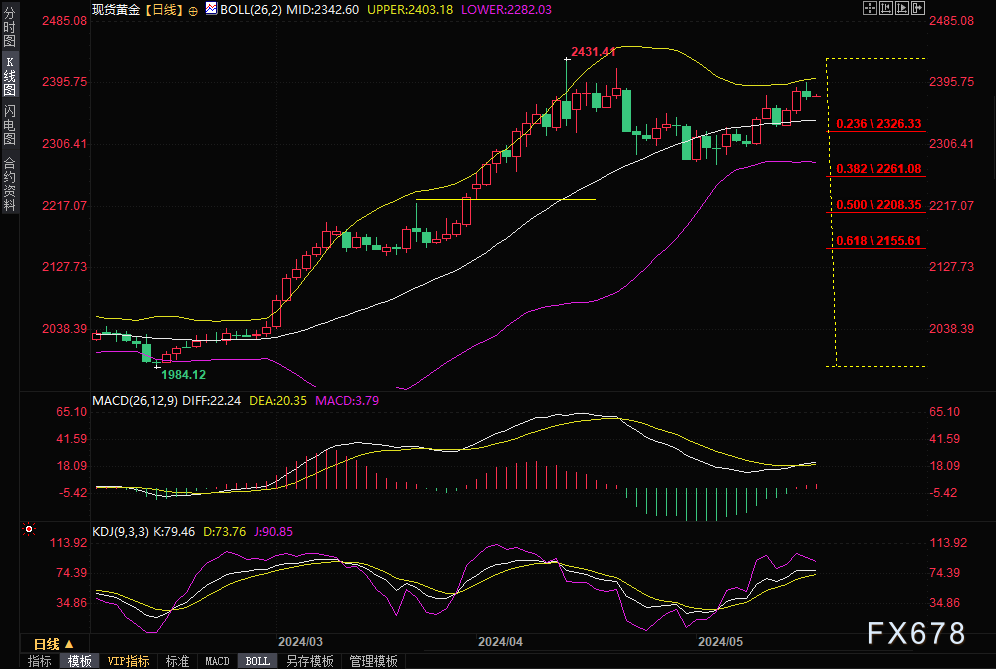This screenshot has width=996, height=669.
Task: Click the shrink chart axis icon
Action: tap(886, 8)
